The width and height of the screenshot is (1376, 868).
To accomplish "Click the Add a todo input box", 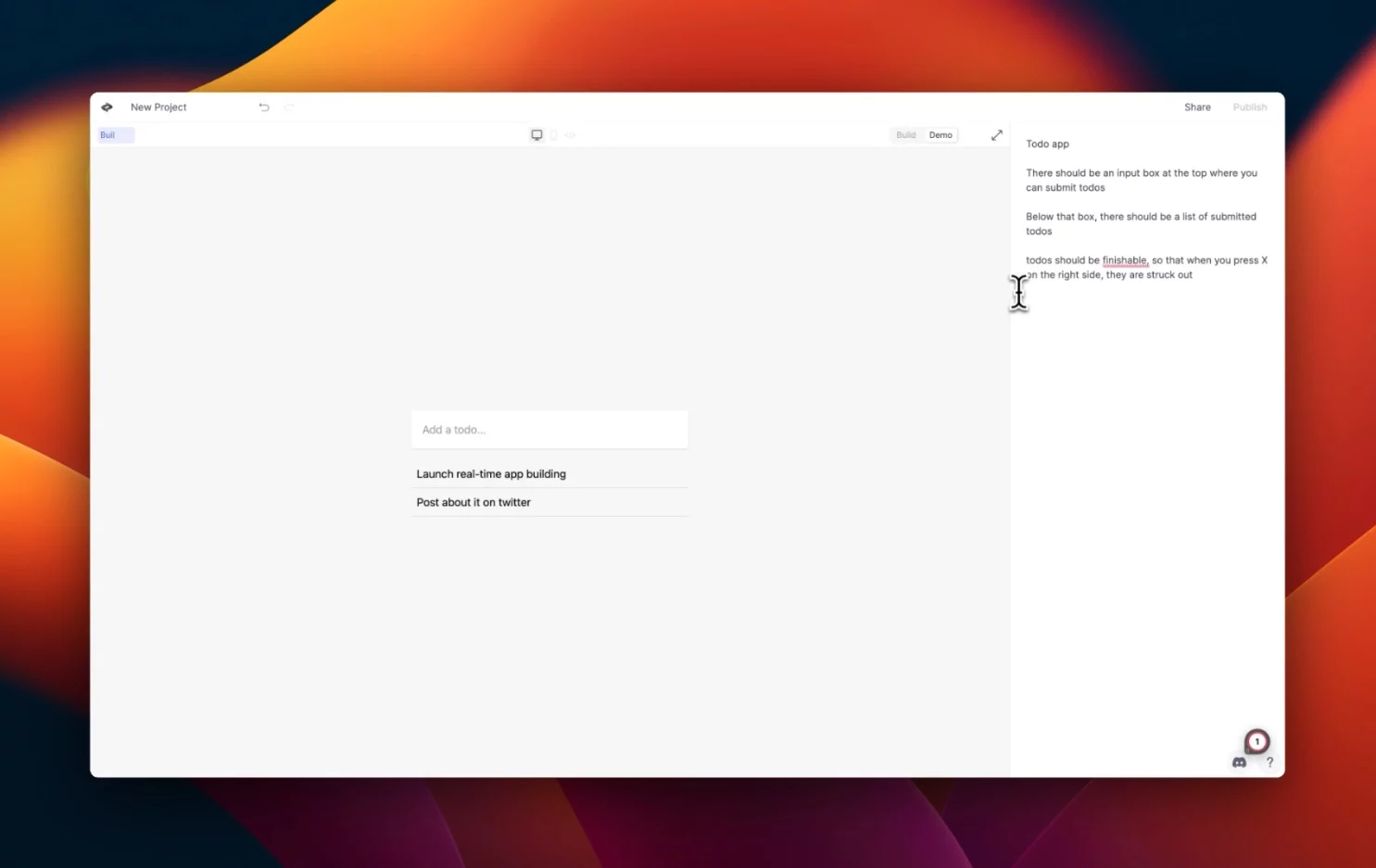I will pos(549,429).
